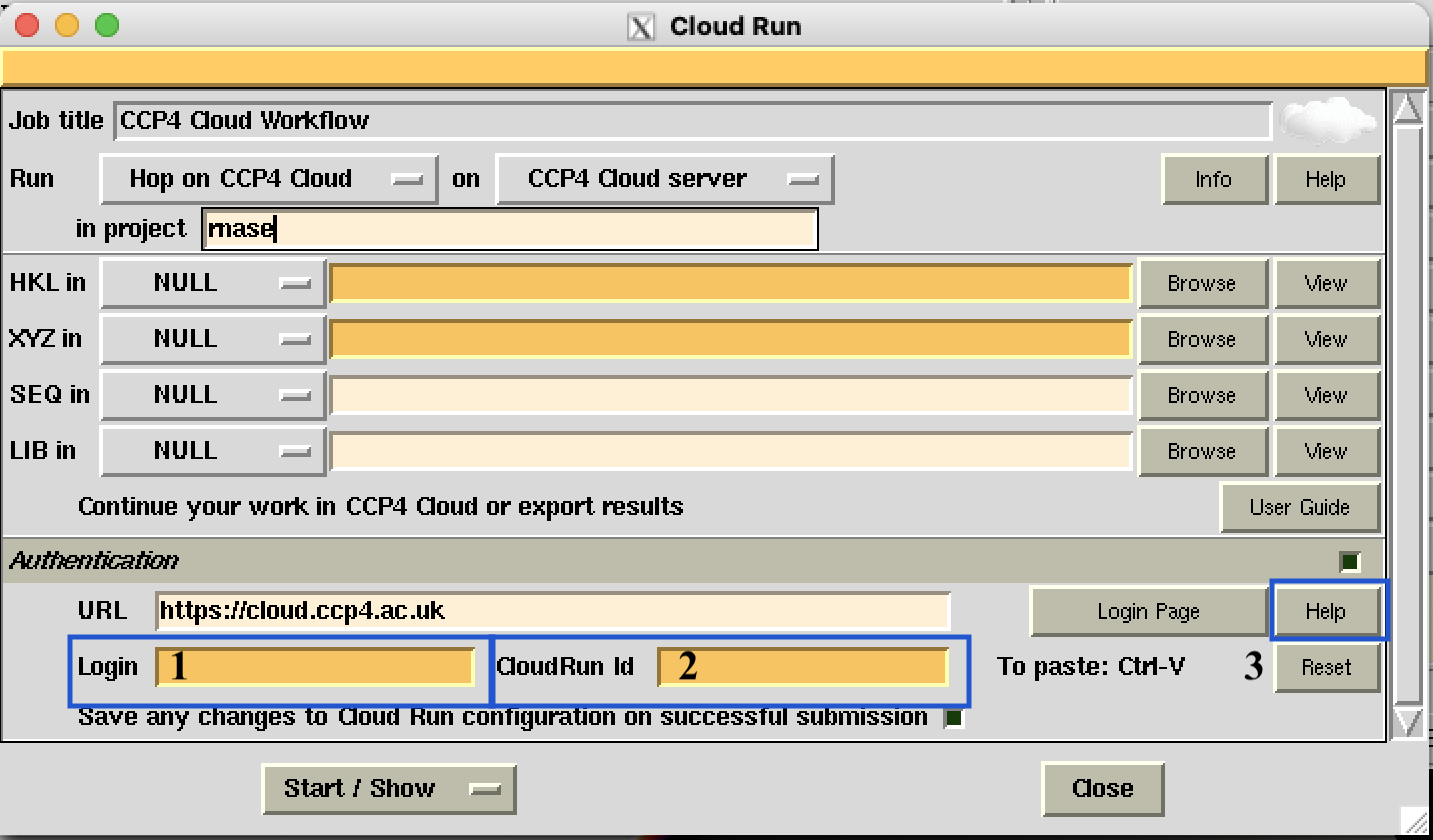1433x840 pixels.
Task: Open the Login Page
Action: pyautogui.click(x=1148, y=611)
